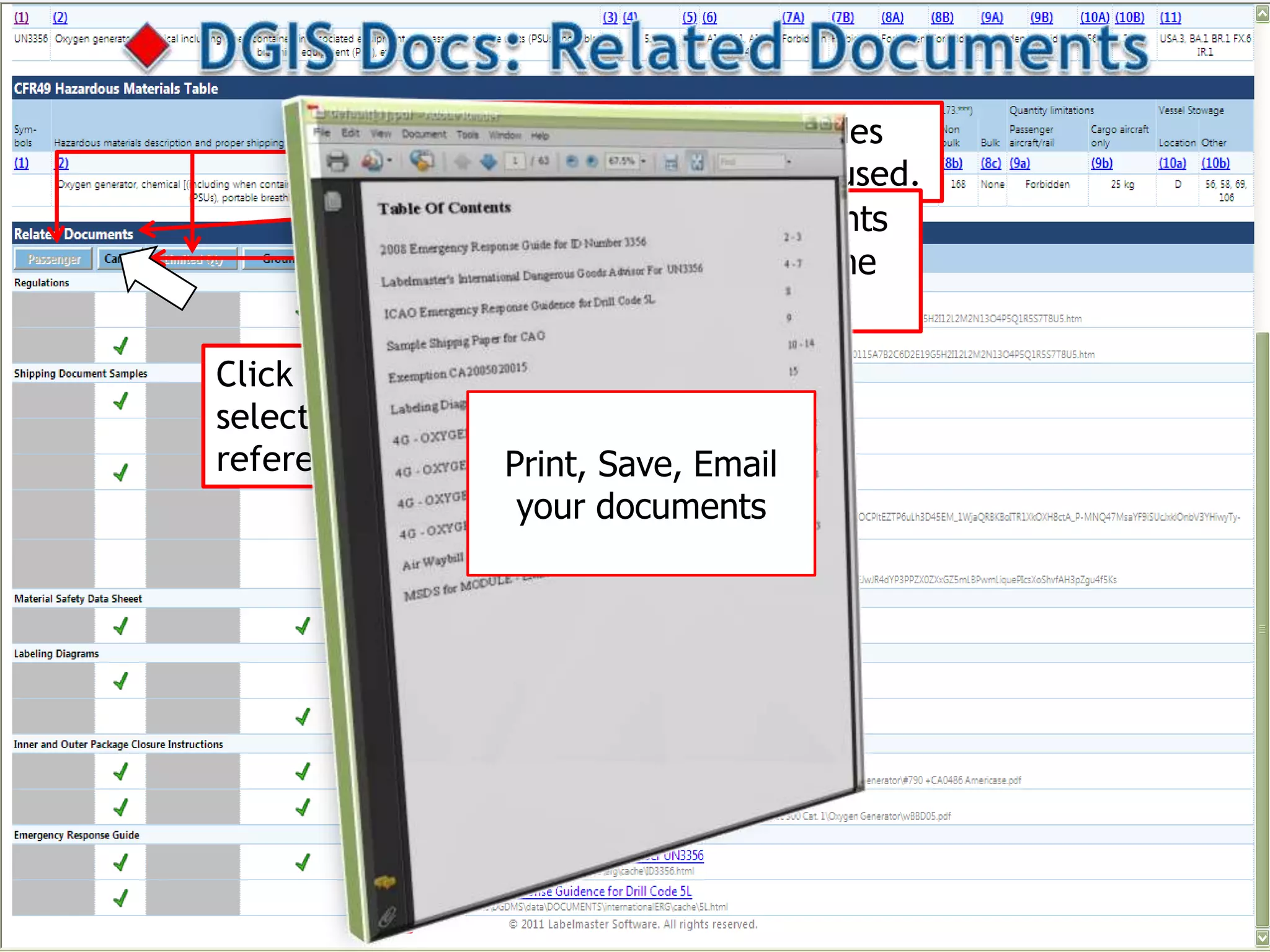Open TOC entry 2008 Emergency Response Guide
The height and width of the screenshot is (952, 1270).
tap(513, 245)
